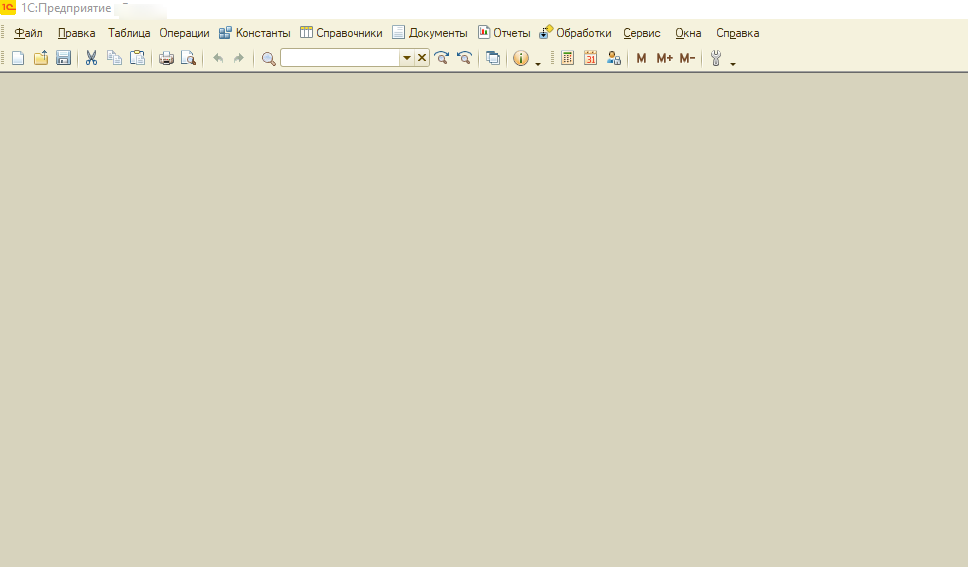This screenshot has width=968, height=567.
Task: Click the open file folder icon
Action: pos(41,58)
